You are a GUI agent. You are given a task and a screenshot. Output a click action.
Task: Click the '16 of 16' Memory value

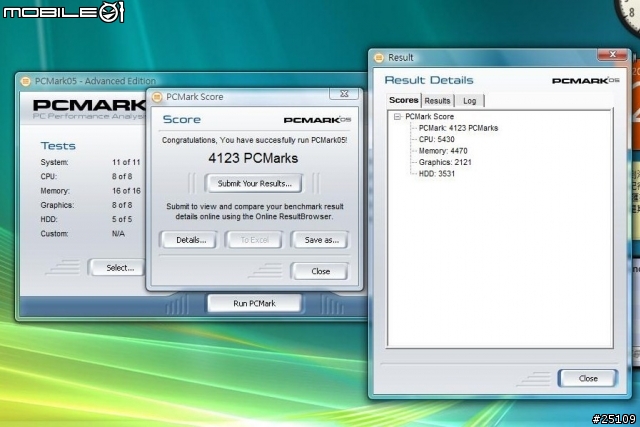[x=126, y=191]
